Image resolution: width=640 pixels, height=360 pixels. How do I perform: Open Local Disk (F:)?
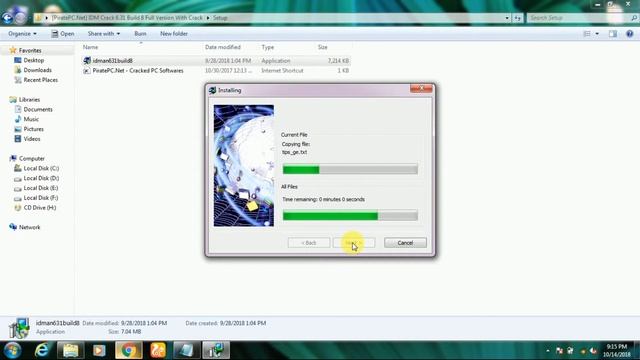click(x=41, y=198)
